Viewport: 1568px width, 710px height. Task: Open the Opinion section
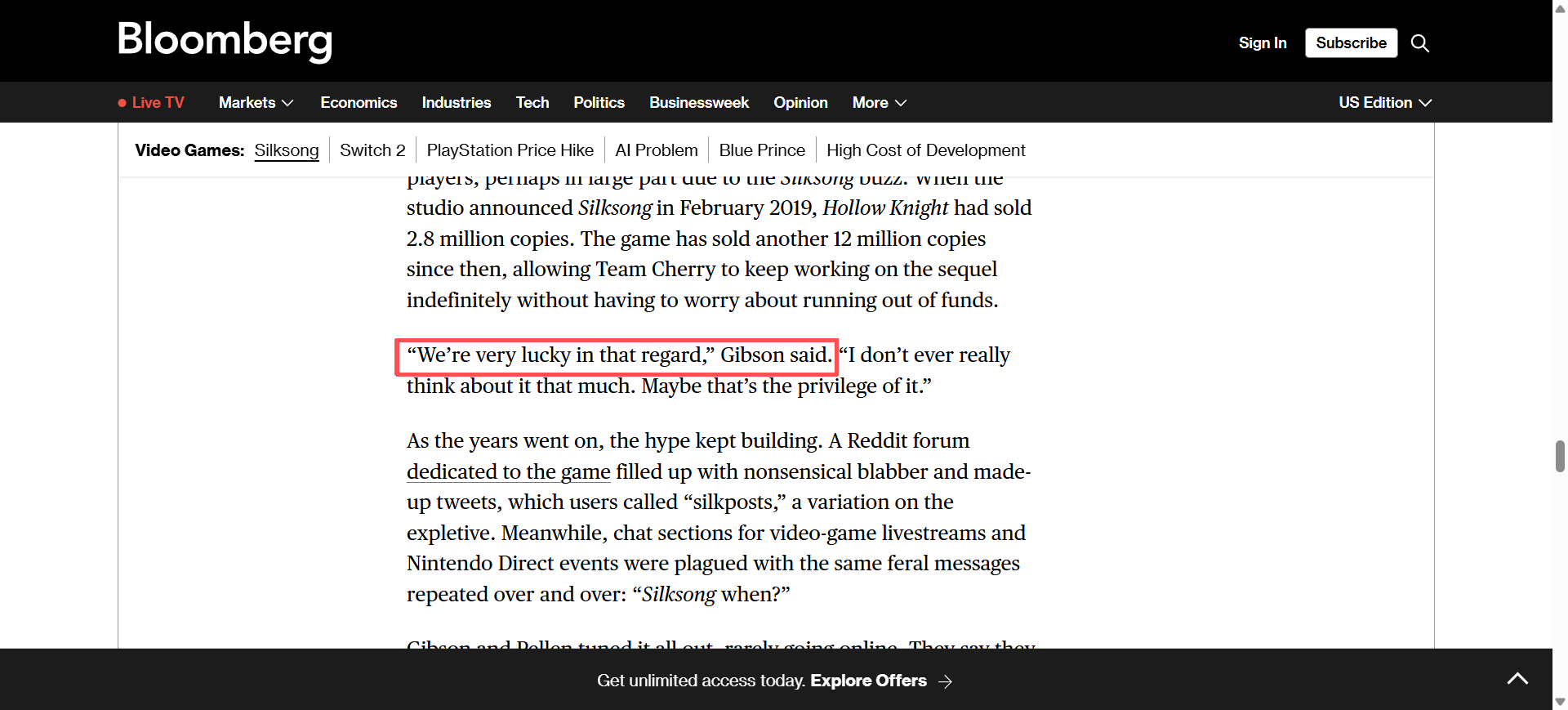click(x=800, y=103)
